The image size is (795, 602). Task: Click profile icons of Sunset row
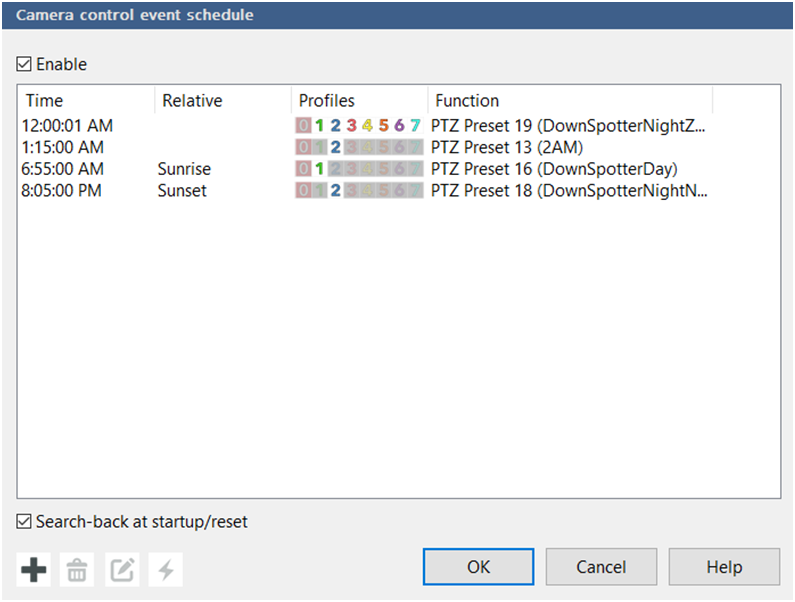click(x=358, y=191)
